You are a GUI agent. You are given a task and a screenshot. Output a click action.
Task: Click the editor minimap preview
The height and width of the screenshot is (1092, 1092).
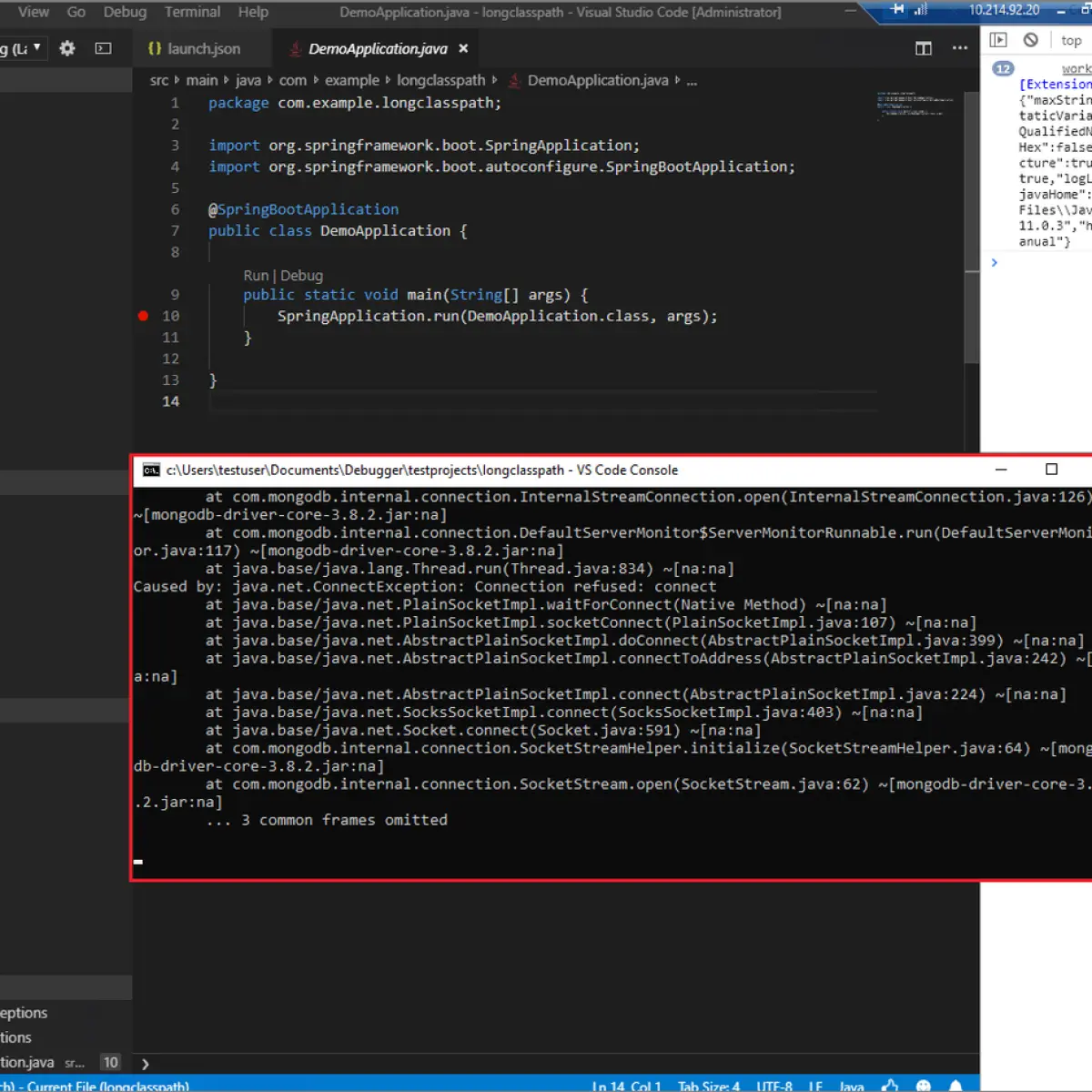[x=915, y=104]
